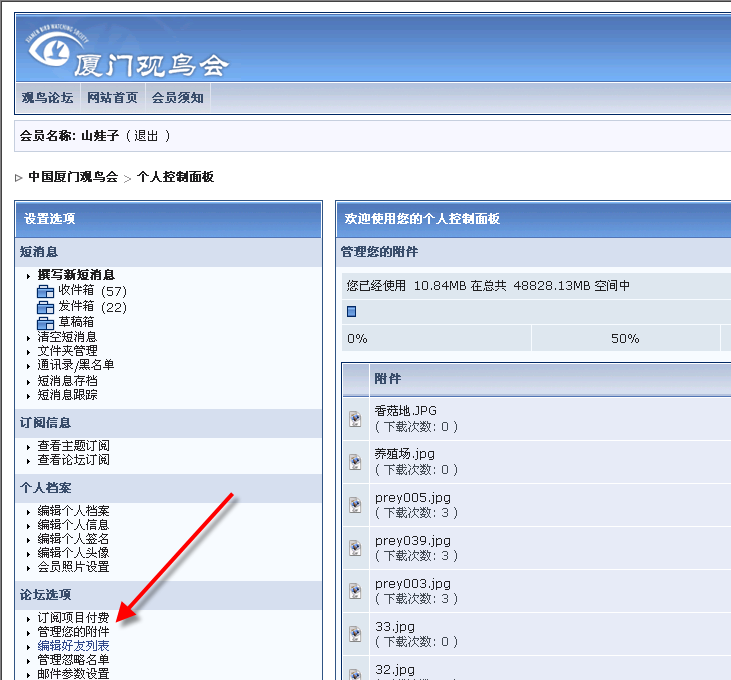This screenshot has height=680, width=731.
Task: Click the breadcrumb triangle before 中国厦门观鸟会
Action: (x=19, y=178)
